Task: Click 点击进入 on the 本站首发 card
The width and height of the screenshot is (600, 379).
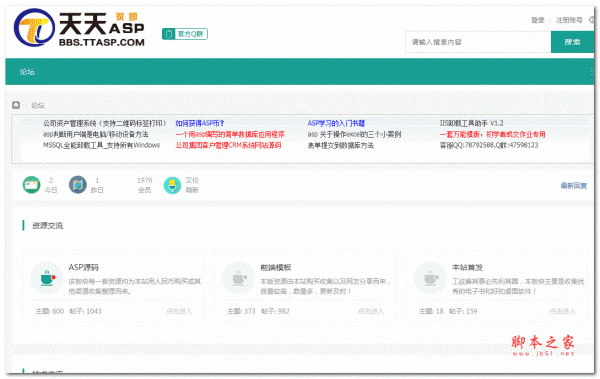Action: (562, 311)
